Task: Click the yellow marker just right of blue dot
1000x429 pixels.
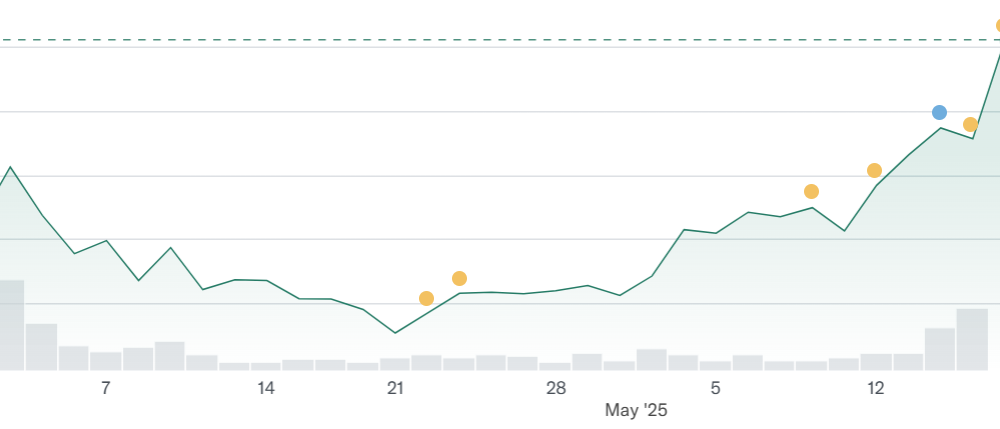Action: tap(970, 124)
